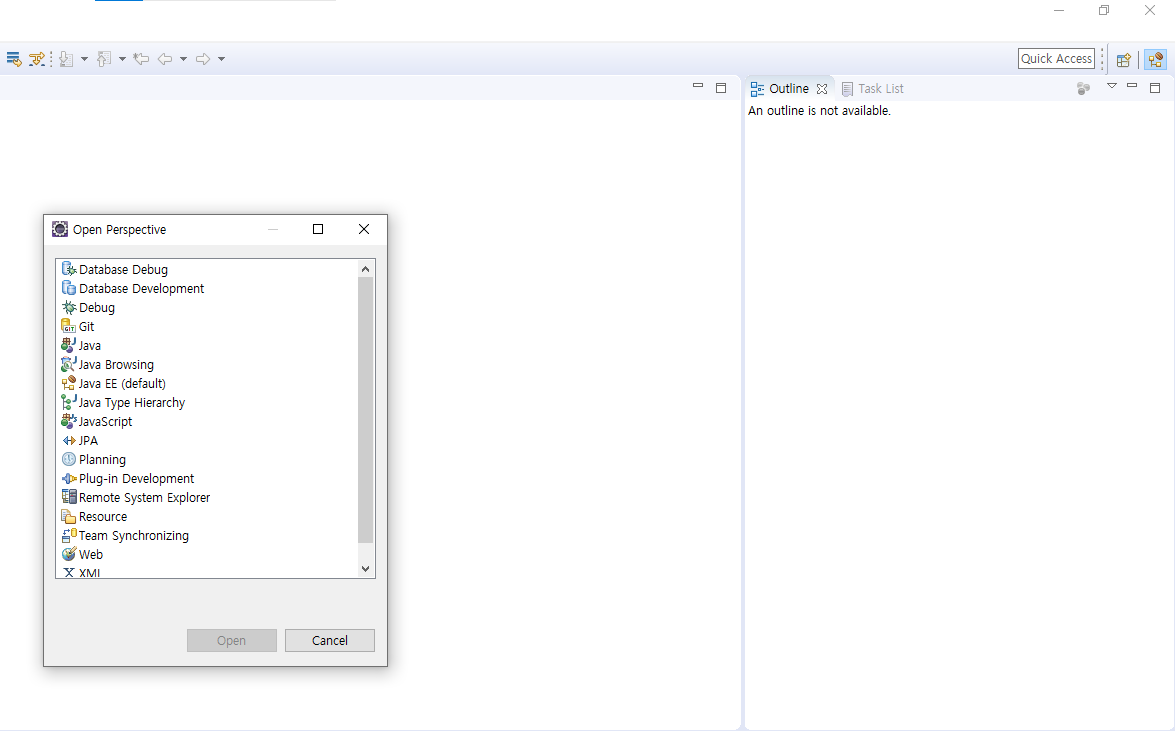
Task: Open the Back history dropdown arrow
Action: pyautogui.click(x=183, y=58)
